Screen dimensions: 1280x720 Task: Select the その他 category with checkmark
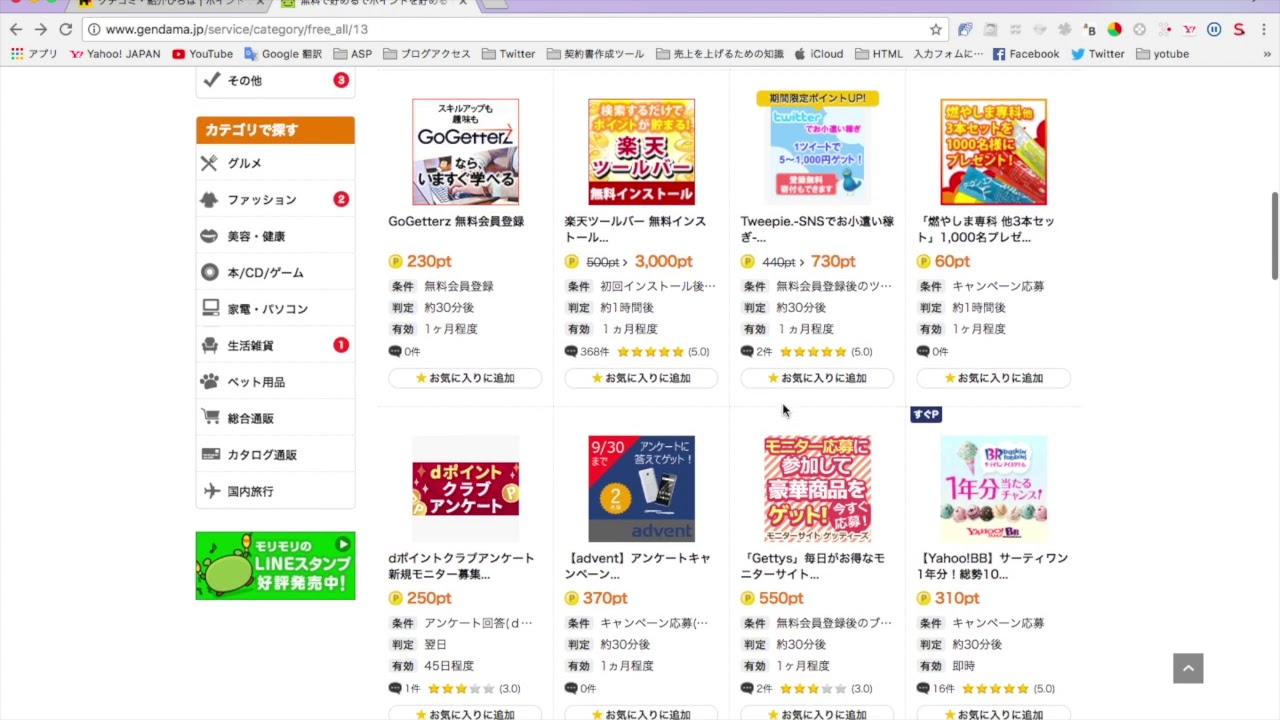[x=275, y=80]
